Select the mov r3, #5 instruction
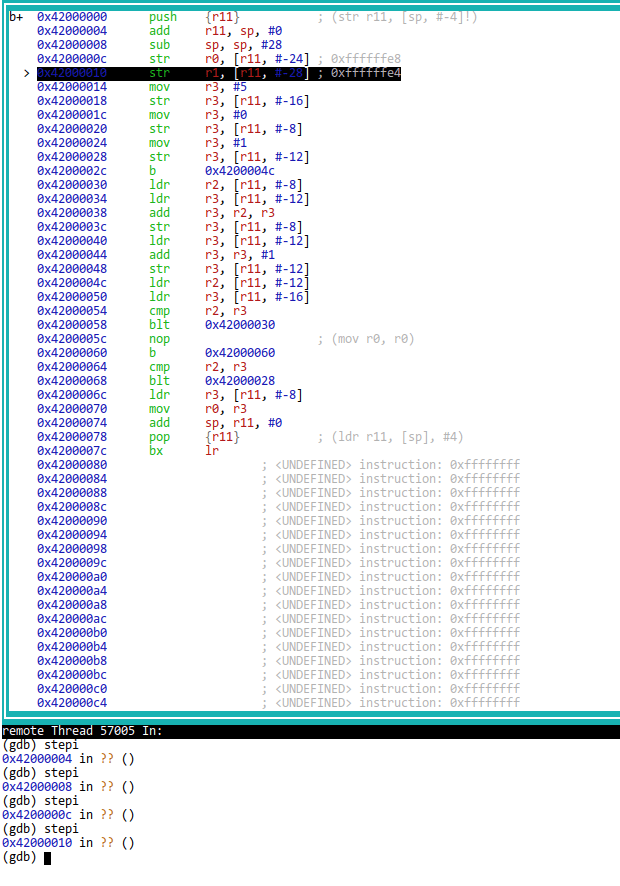This screenshot has height=886, width=620. coord(198,87)
